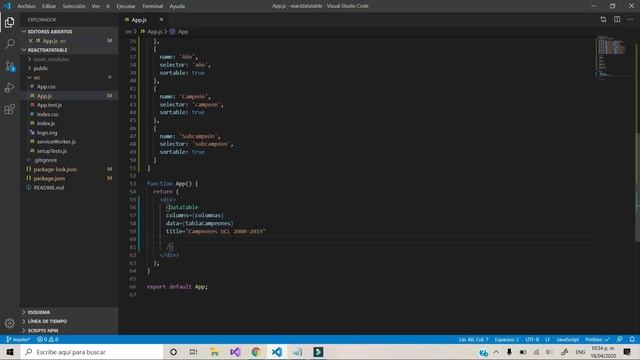Open Chrome from the taskbar
The image size is (640, 360).
tap(256, 352)
